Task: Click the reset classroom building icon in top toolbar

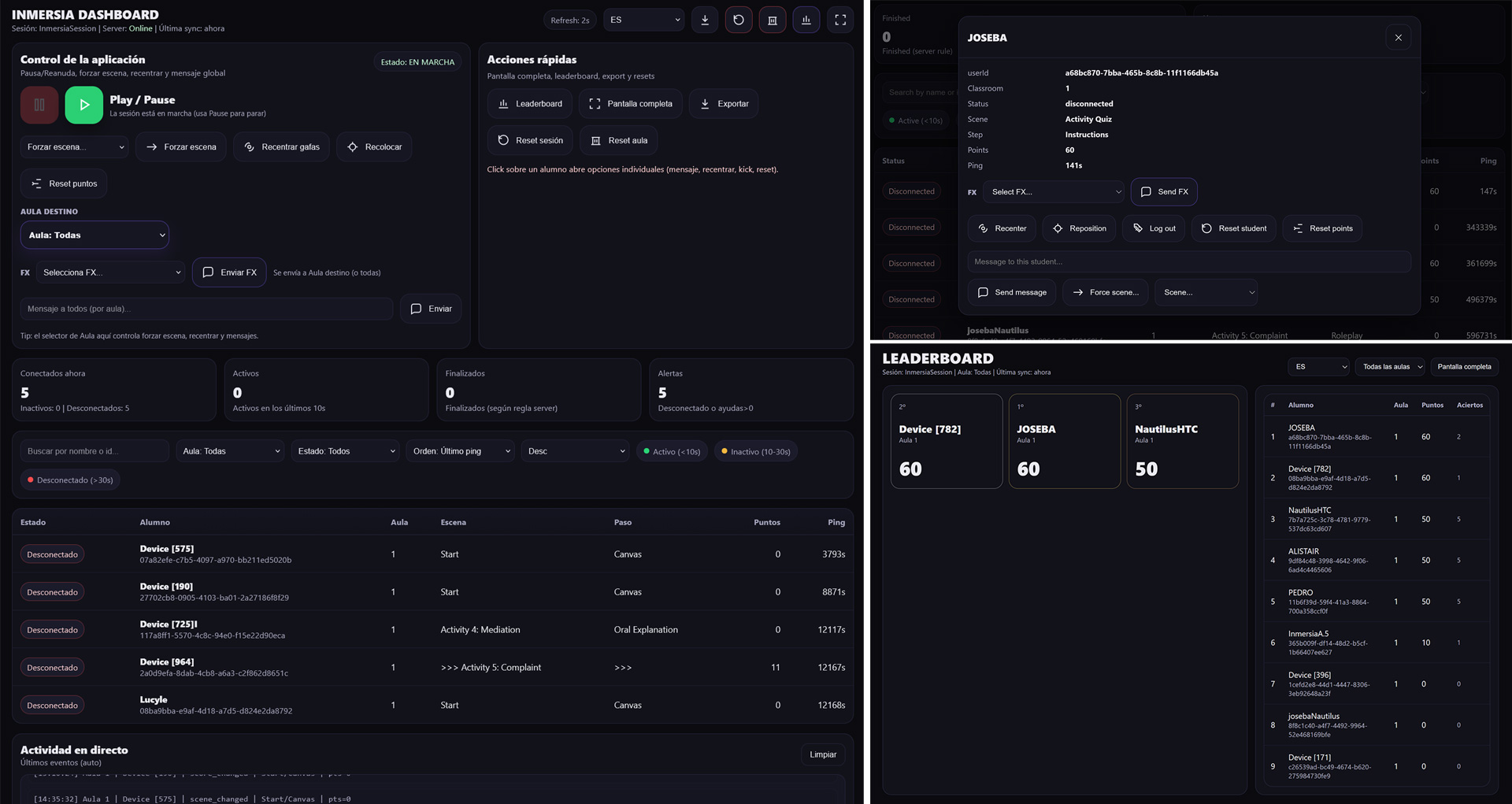Action: point(773,20)
